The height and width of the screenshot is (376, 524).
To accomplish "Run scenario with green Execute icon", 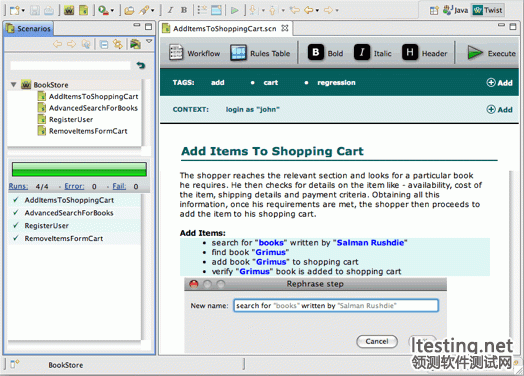I will [x=475, y=53].
